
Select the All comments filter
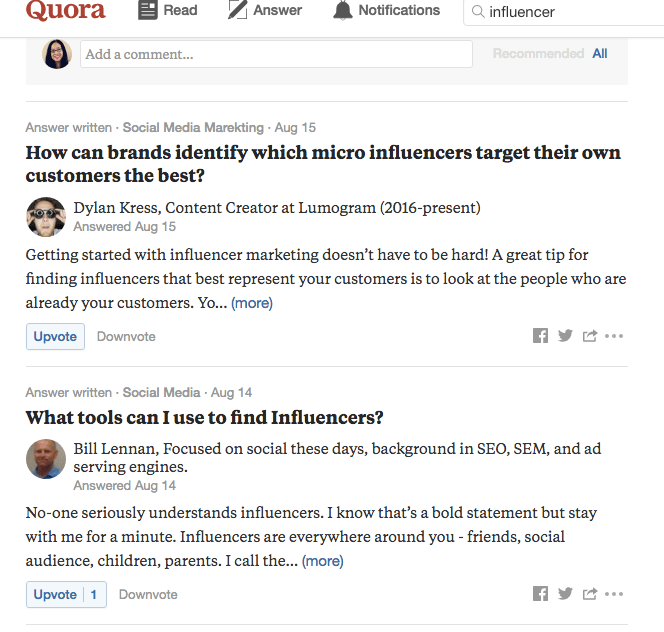click(x=600, y=53)
